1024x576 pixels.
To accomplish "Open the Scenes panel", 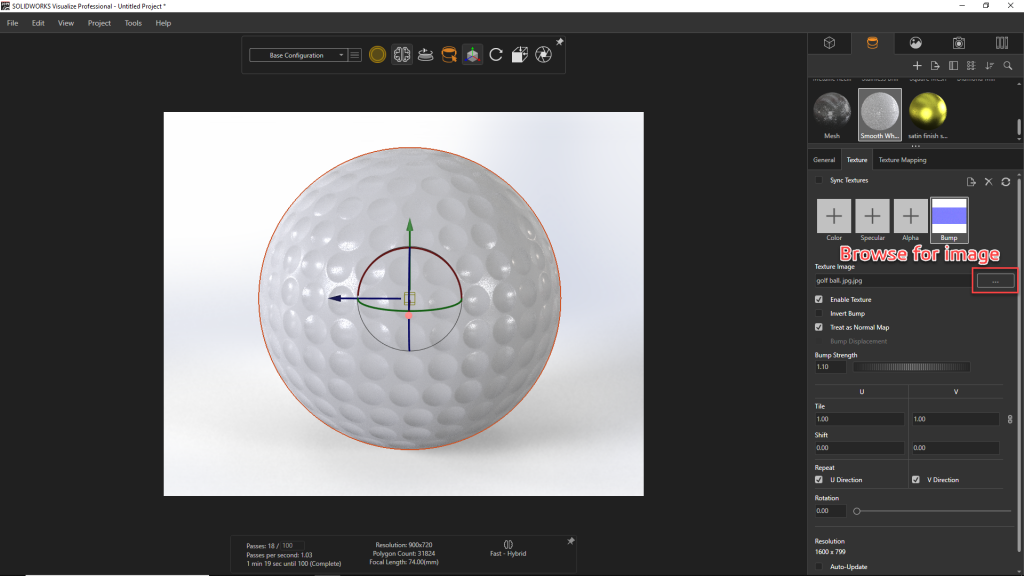I will tap(917, 44).
